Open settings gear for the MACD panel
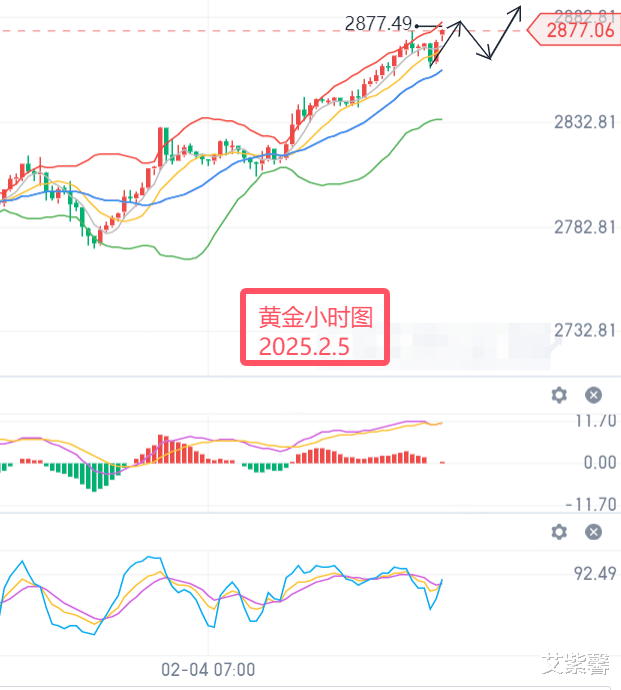The height and width of the screenshot is (690, 621). click(559, 395)
